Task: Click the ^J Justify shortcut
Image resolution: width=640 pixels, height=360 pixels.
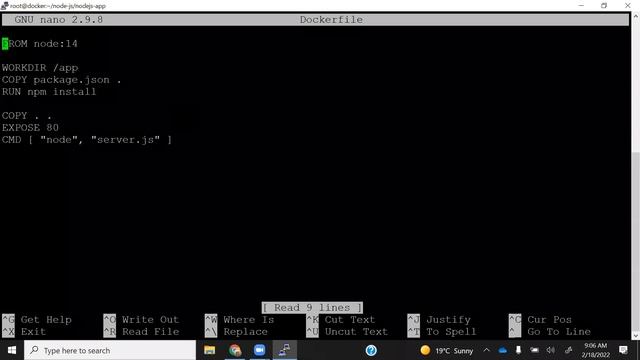Action: [439, 320]
